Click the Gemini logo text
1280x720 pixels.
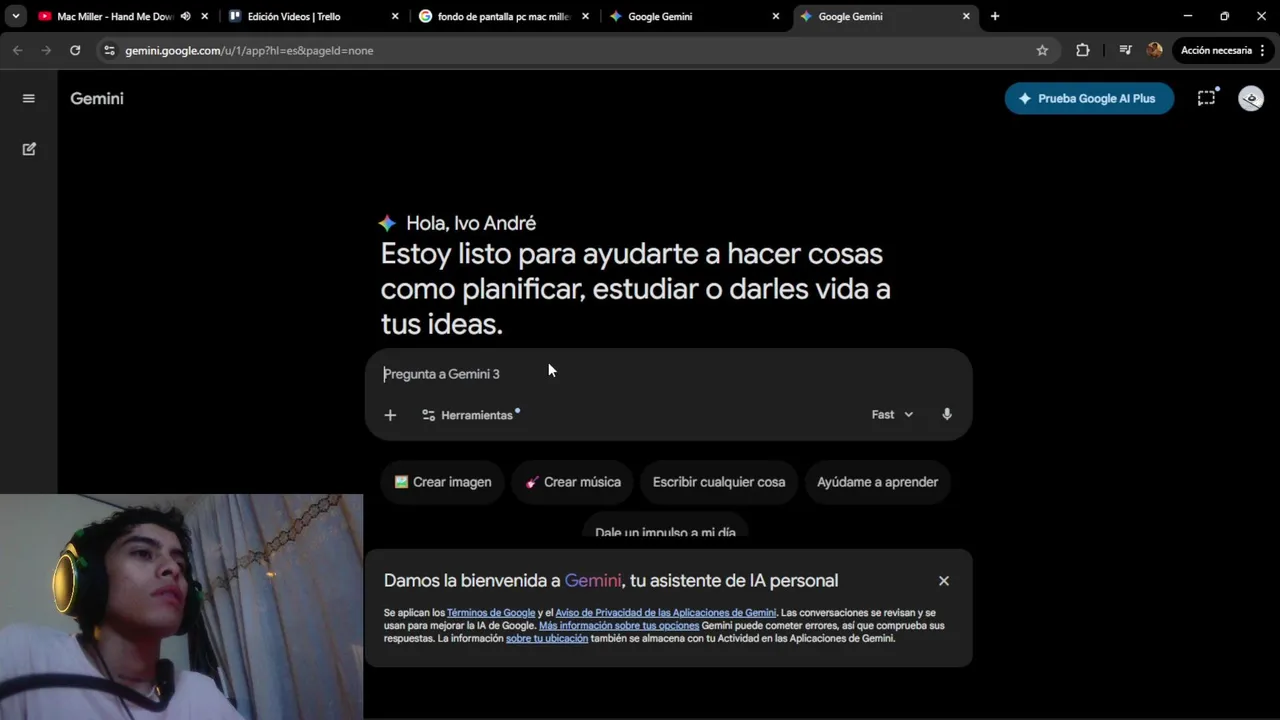click(x=97, y=98)
